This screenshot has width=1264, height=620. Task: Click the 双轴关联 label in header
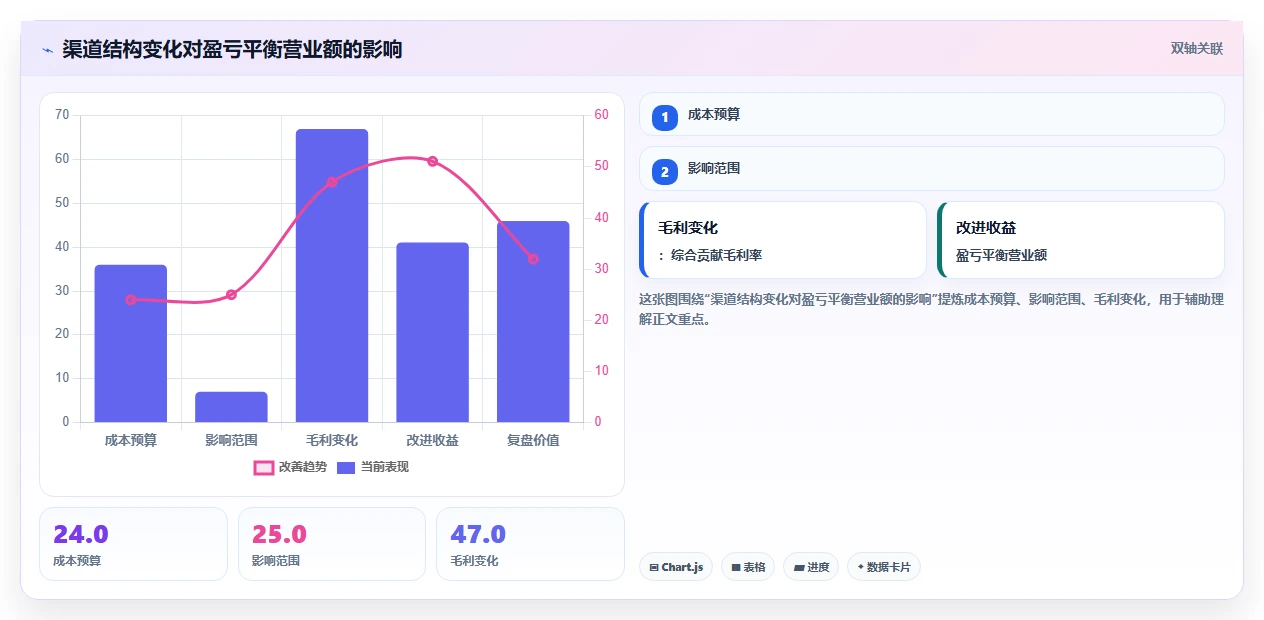coord(1197,49)
